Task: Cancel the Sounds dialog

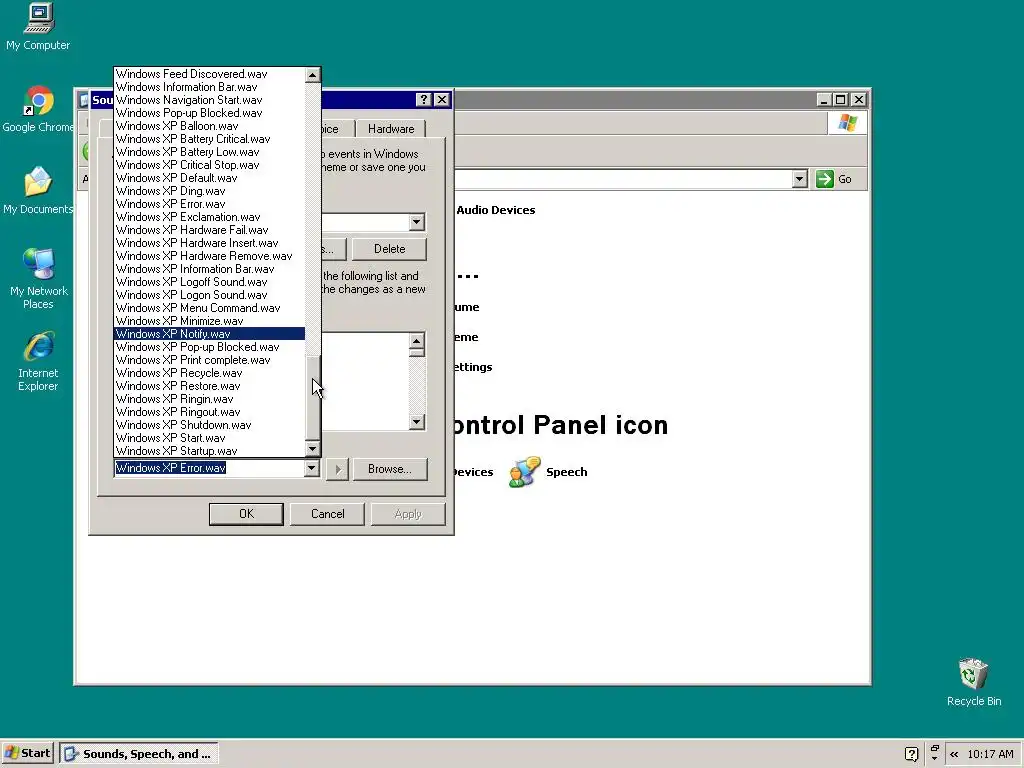Action: [x=327, y=514]
